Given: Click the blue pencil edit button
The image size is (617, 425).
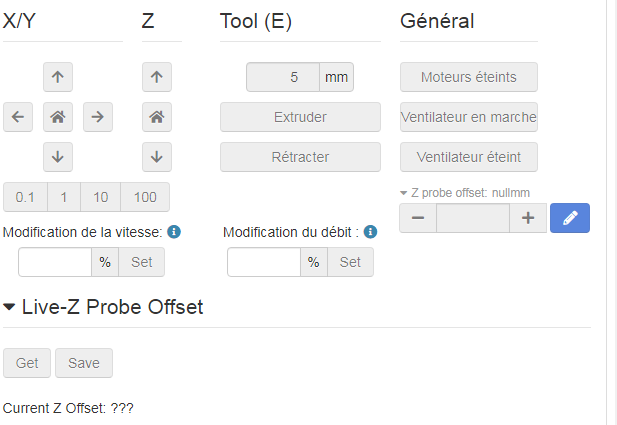Looking at the screenshot, I should [x=570, y=218].
